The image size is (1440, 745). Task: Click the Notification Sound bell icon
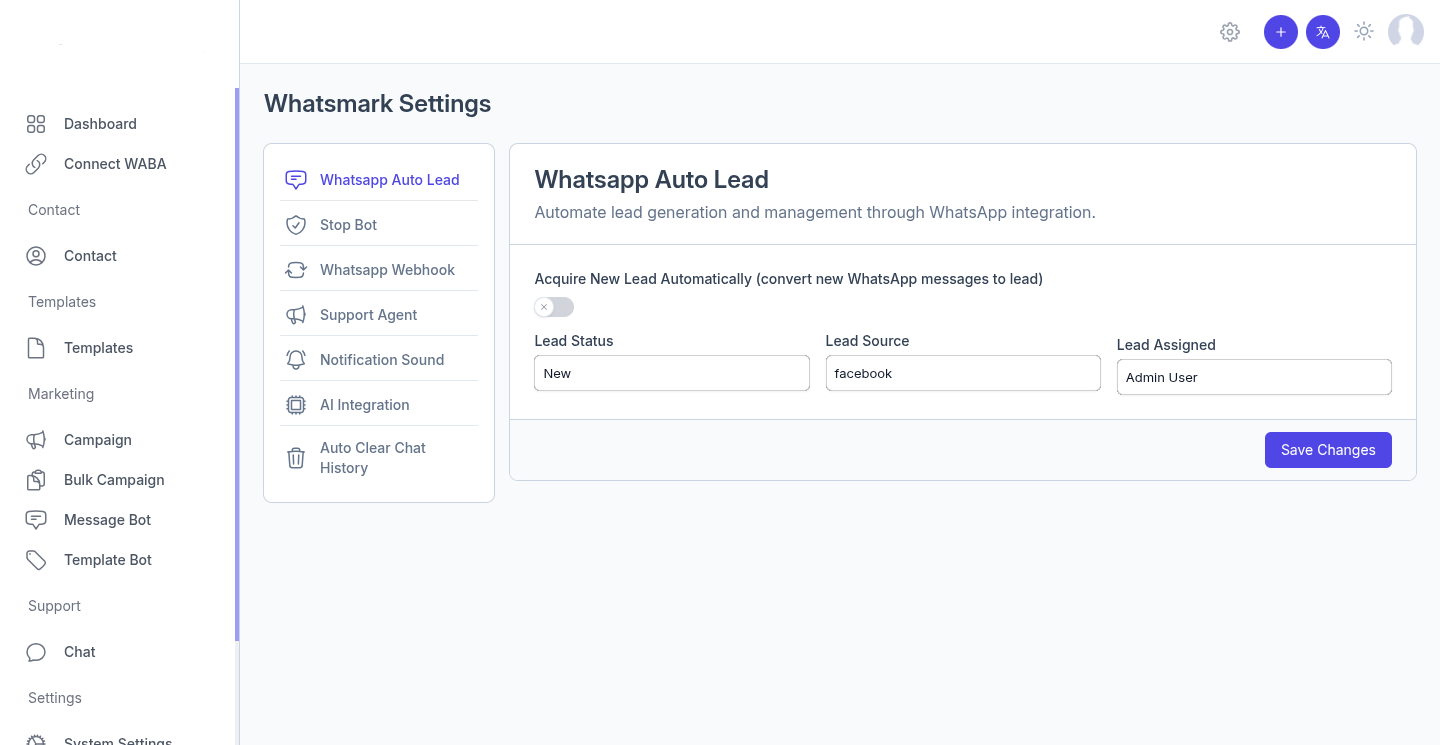coord(296,360)
